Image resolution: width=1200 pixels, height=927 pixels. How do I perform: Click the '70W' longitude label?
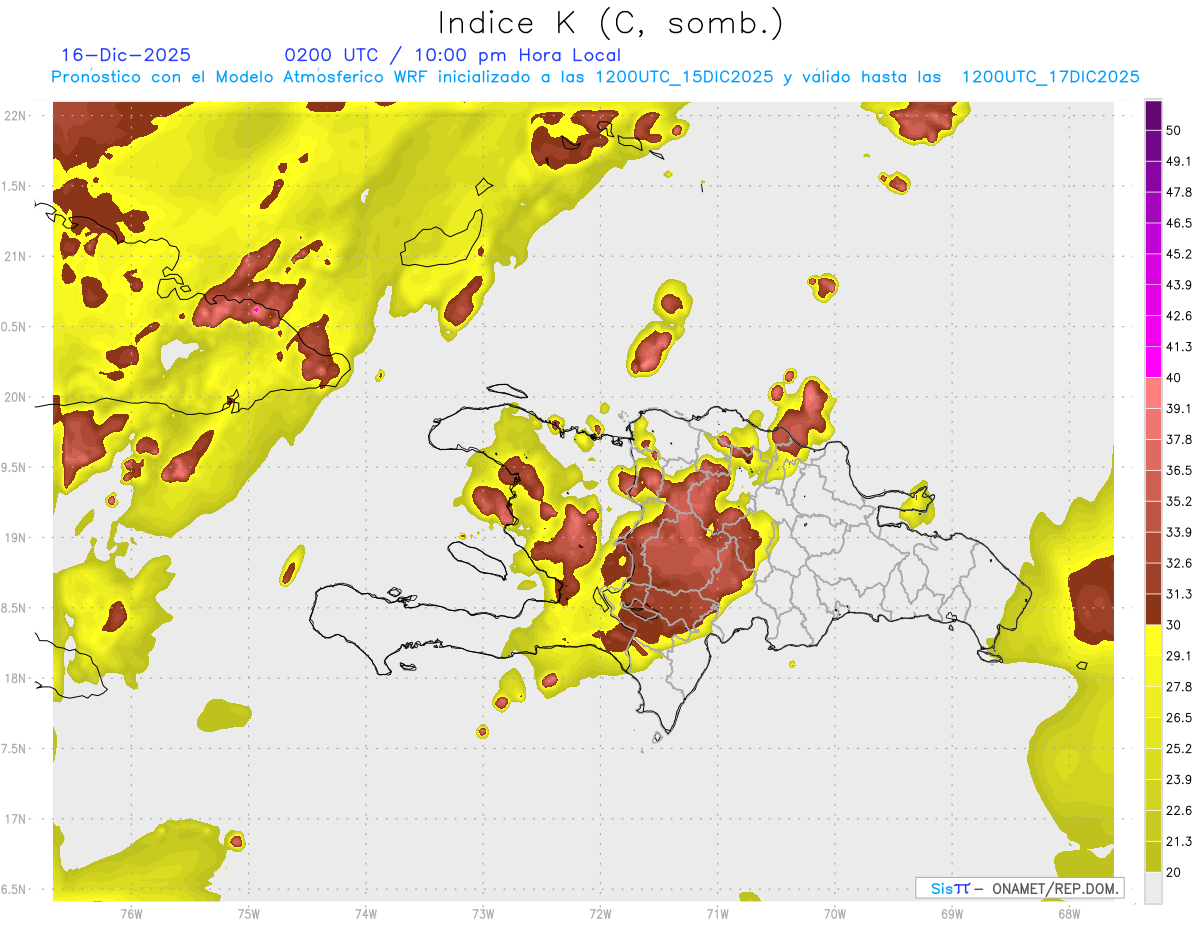[835, 914]
